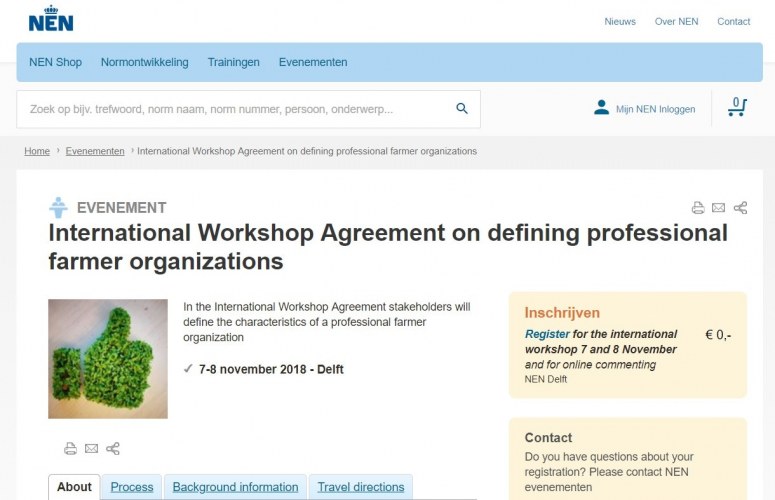Click the Nieuws link in the header
This screenshot has width=775, height=500.
tap(620, 22)
